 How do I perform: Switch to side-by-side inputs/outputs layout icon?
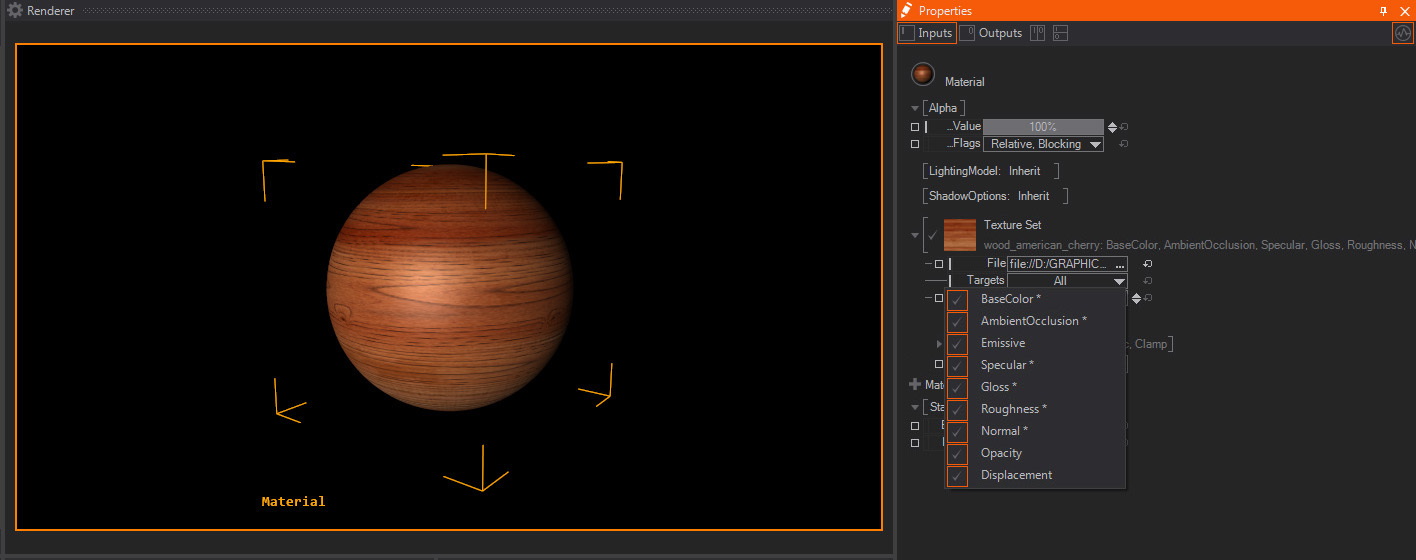[x=1038, y=33]
